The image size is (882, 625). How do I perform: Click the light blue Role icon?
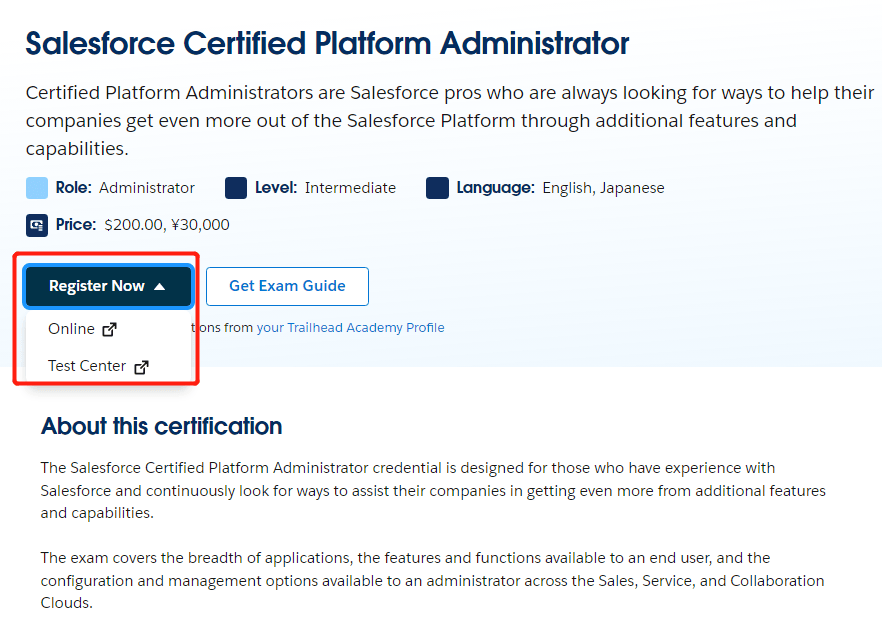tap(37, 188)
